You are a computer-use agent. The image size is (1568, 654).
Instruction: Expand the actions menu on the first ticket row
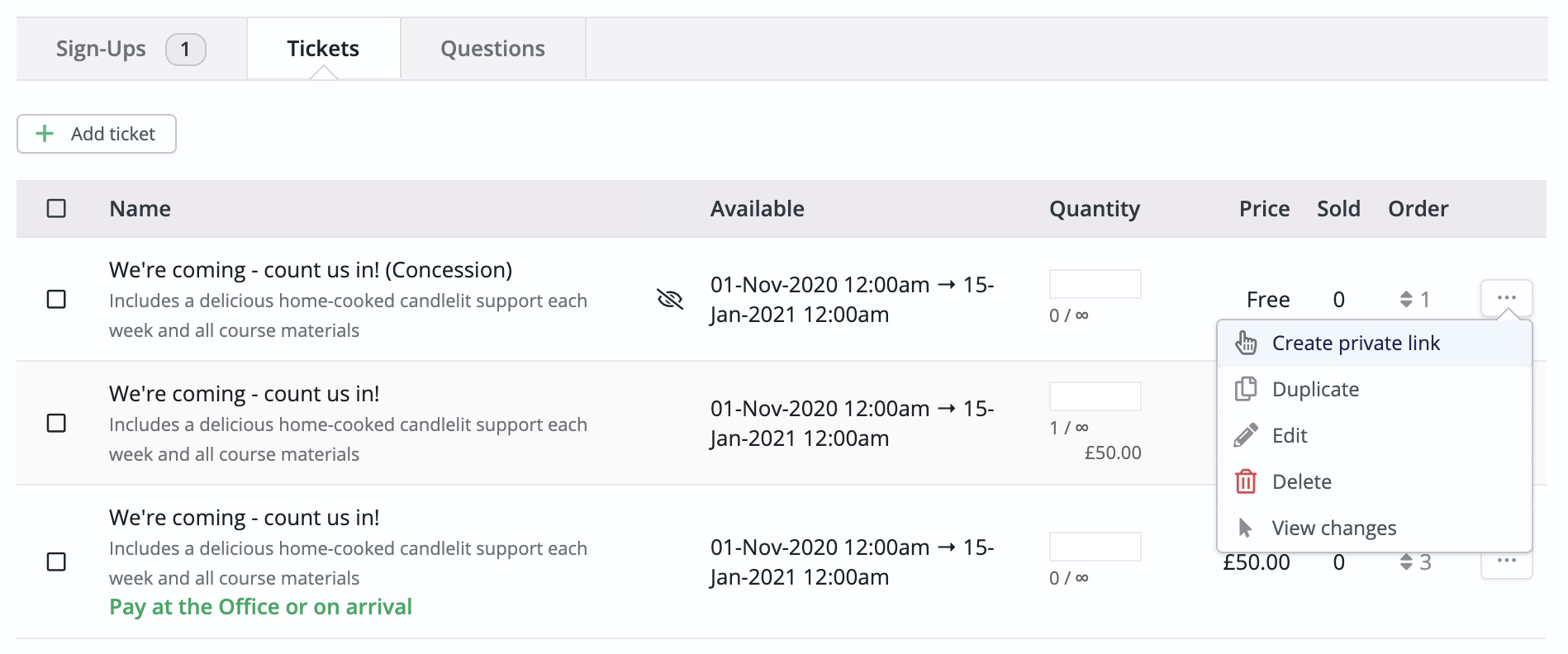(x=1506, y=297)
